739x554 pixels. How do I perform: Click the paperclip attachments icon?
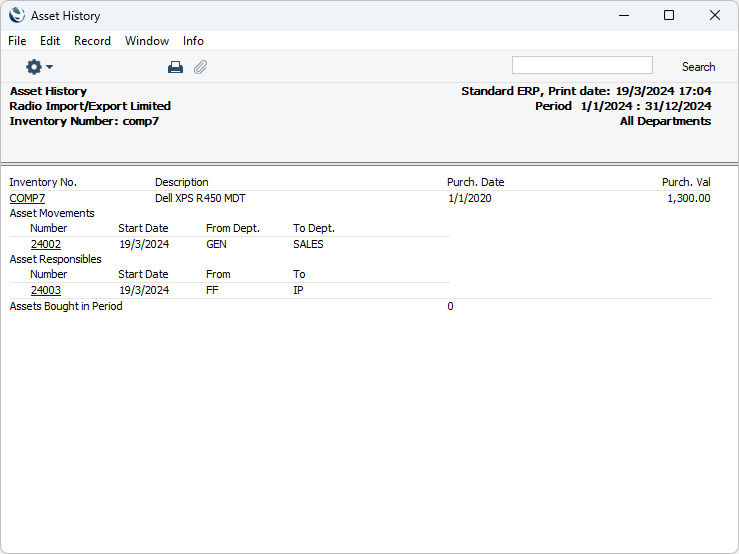(x=200, y=67)
